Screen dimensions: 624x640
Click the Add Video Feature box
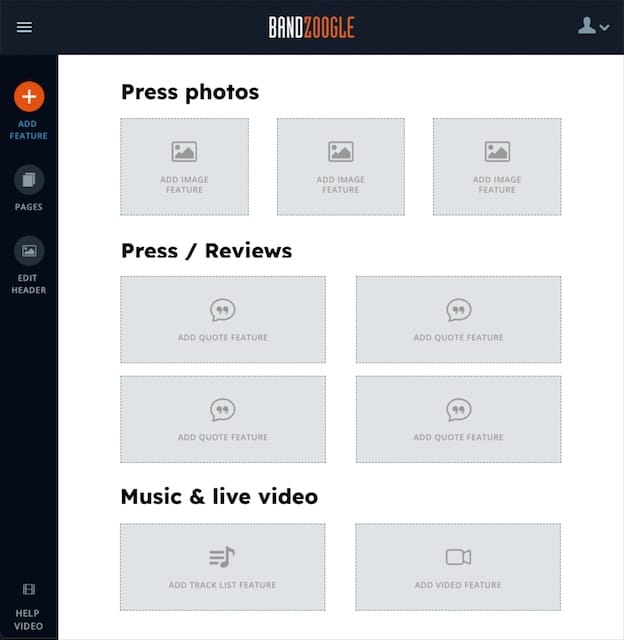click(x=458, y=567)
